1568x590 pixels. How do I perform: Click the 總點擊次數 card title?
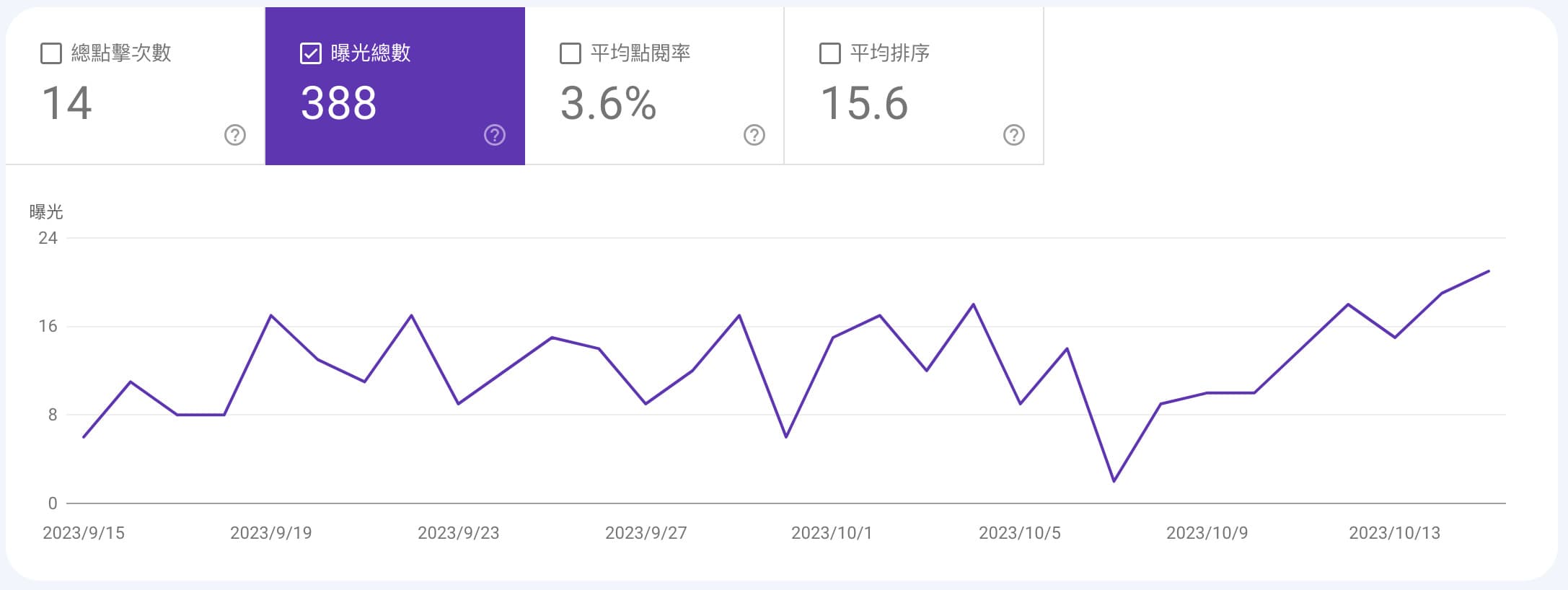[x=121, y=53]
